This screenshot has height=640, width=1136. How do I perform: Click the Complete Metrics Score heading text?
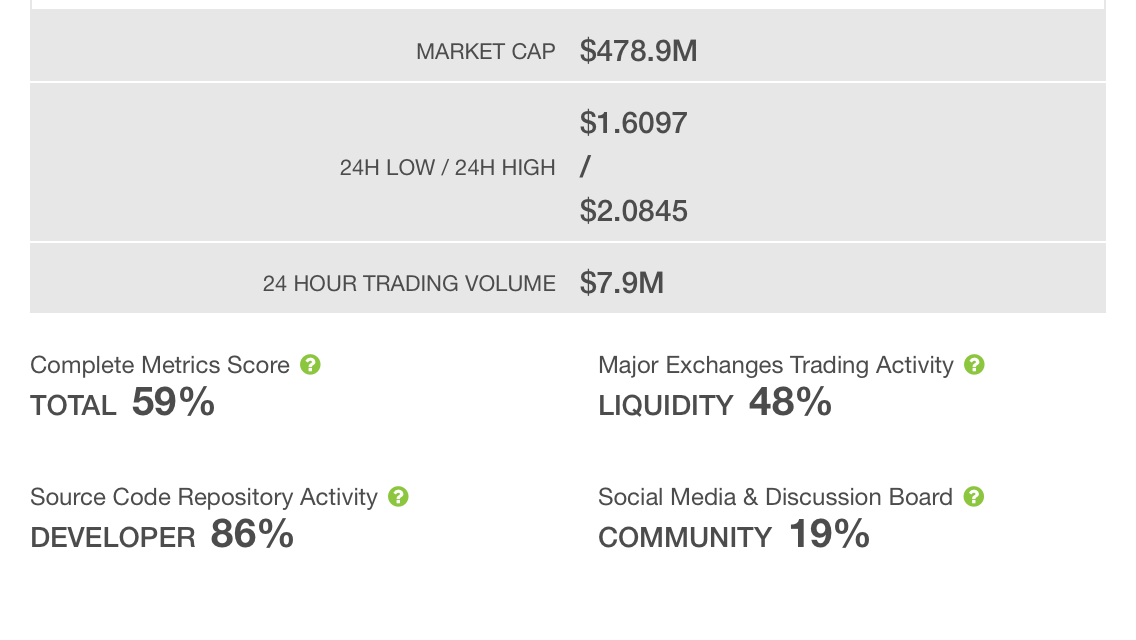point(160,365)
